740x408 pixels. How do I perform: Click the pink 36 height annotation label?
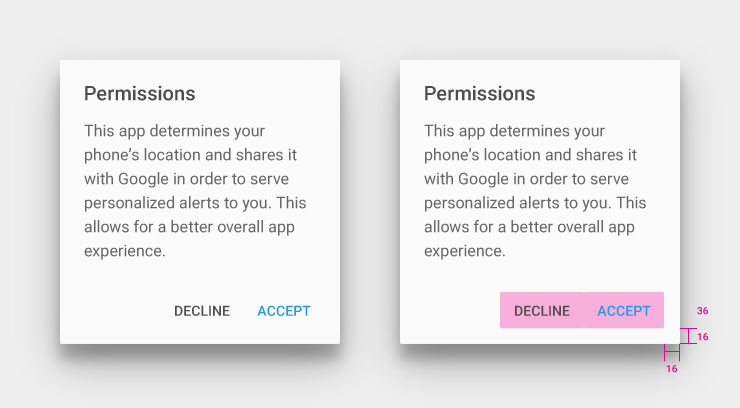(702, 311)
